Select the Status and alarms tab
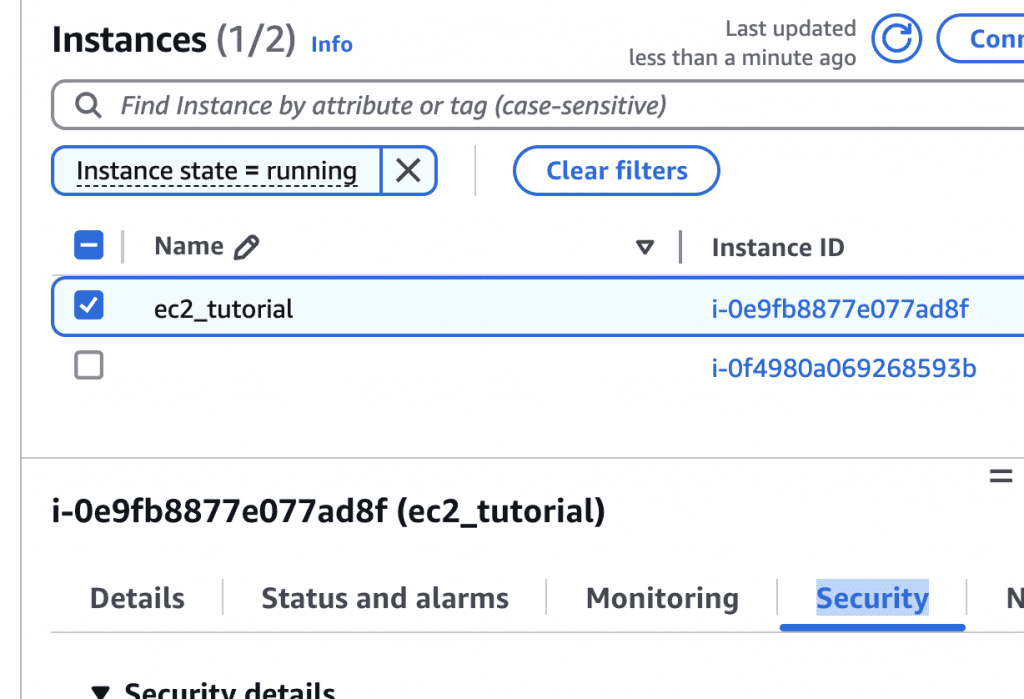The width and height of the screenshot is (1024, 699). [x=385, y=597]
